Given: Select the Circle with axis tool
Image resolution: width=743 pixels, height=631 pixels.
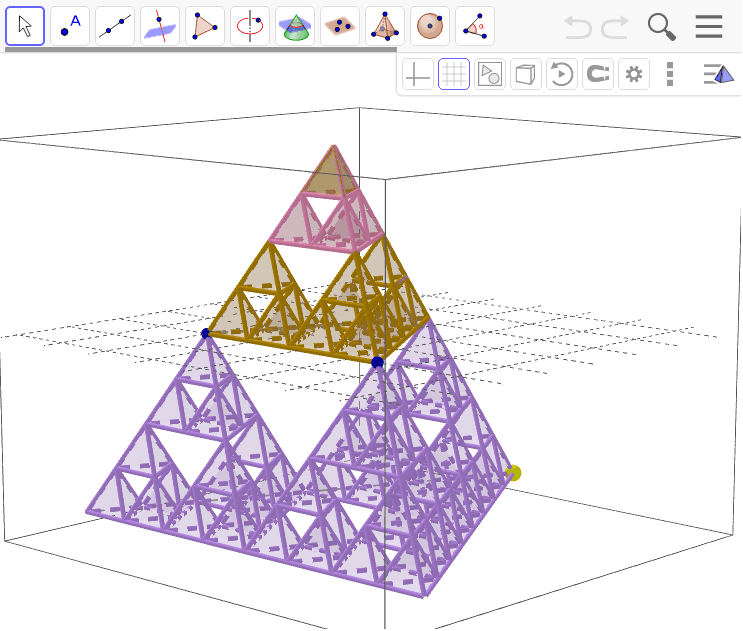Looking at the screenshot, I should [x=250, y=26].
